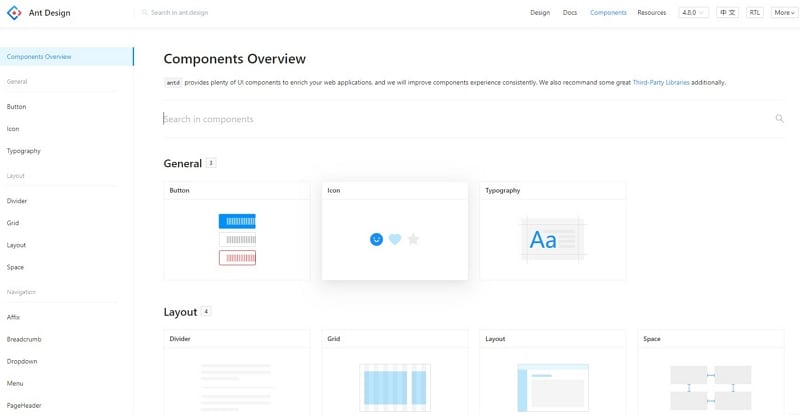Open Affix in the sidebar
The width and height of the screenshot is (800, 415).
[13, 317]
